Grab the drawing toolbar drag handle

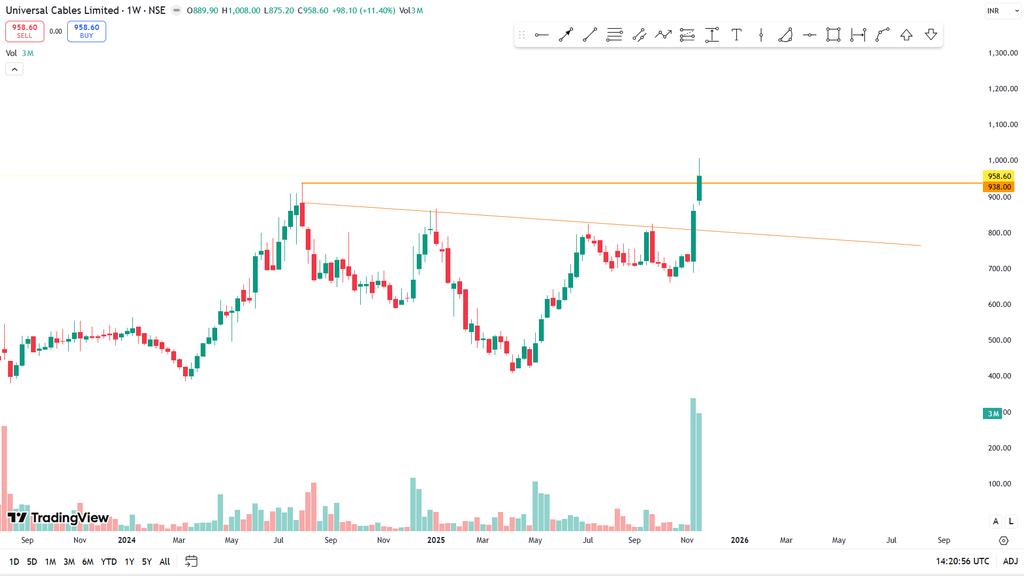(522, 35)
